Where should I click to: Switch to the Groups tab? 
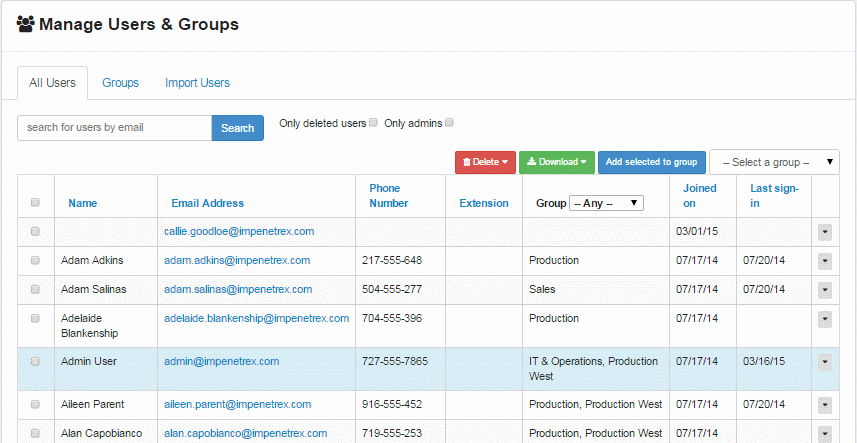click(x=121, y=83)
